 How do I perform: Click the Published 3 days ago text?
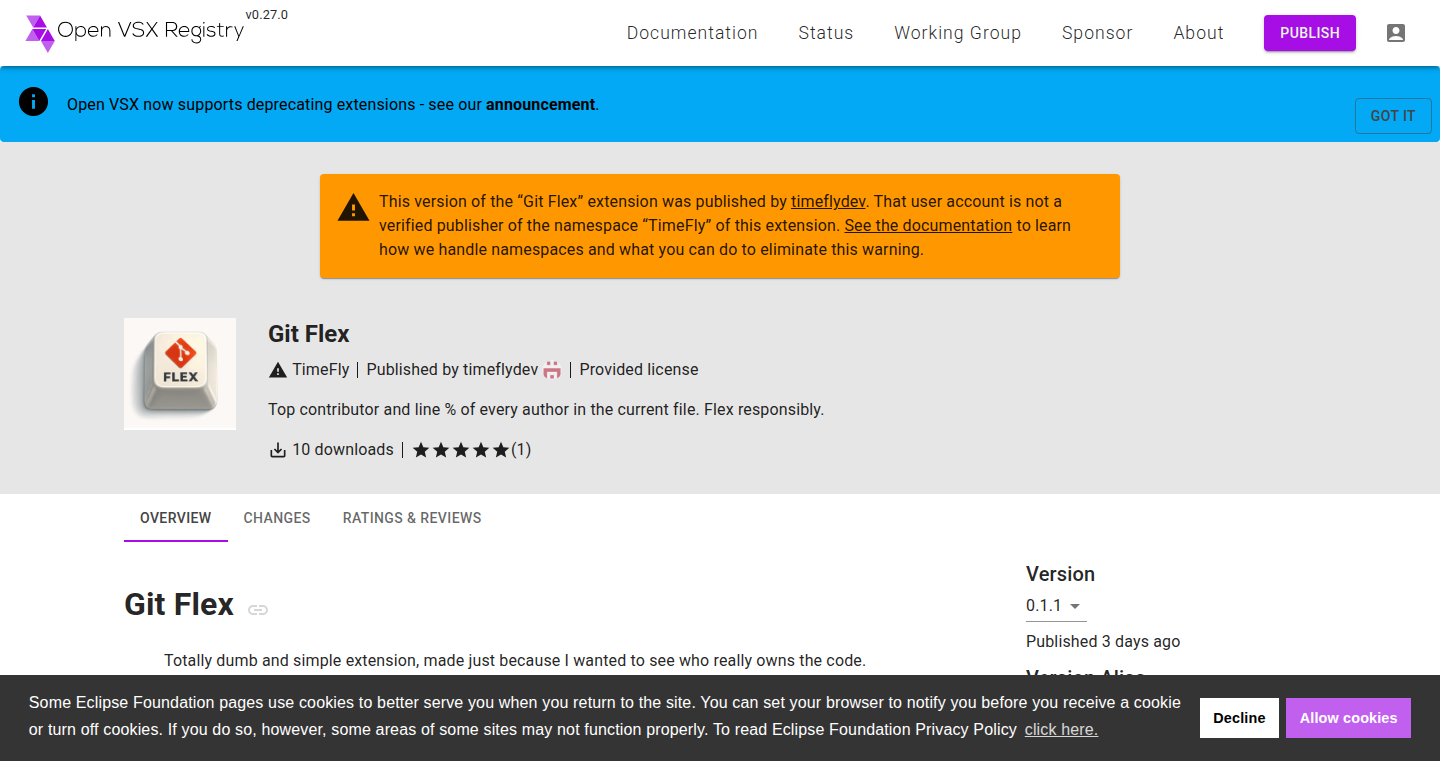[1103, 642]
